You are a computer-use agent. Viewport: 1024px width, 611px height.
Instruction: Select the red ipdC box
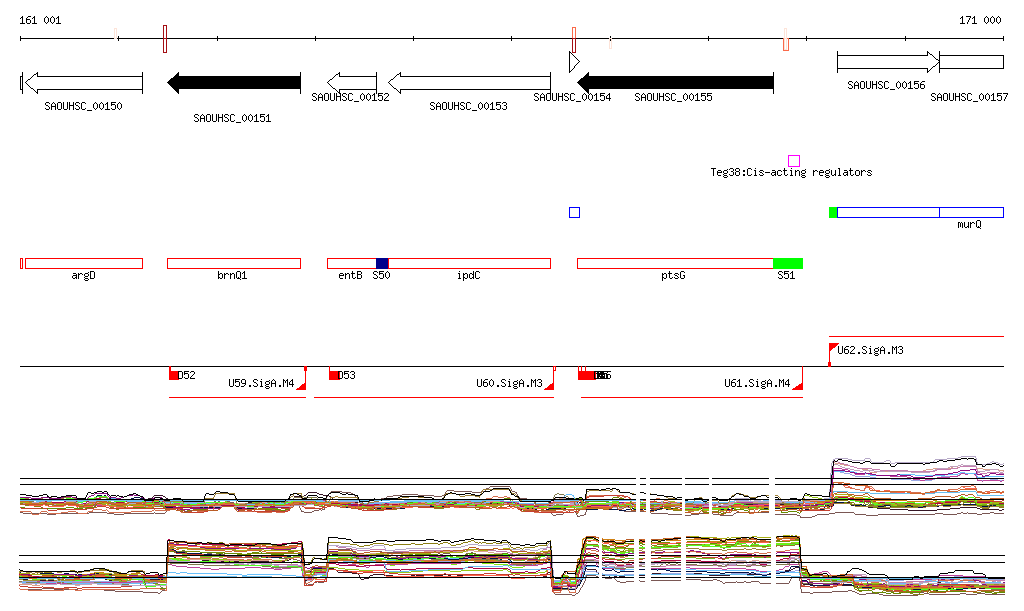[x=470, y=264]
